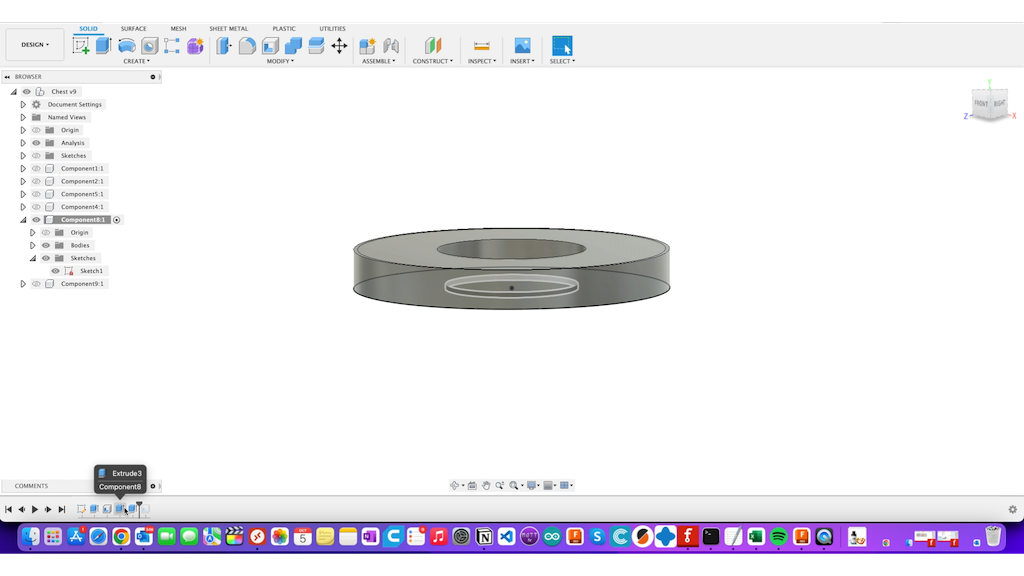Expand the Bodies folder in Component8

(x=33, y=246)
